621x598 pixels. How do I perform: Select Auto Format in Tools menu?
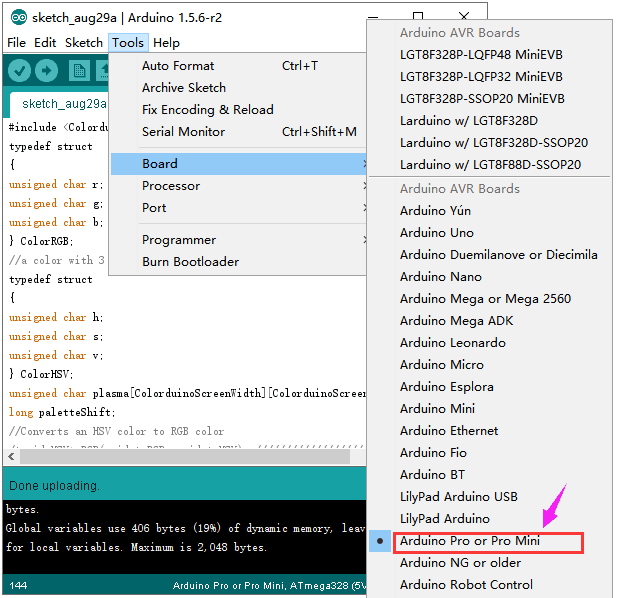[239, 66]
